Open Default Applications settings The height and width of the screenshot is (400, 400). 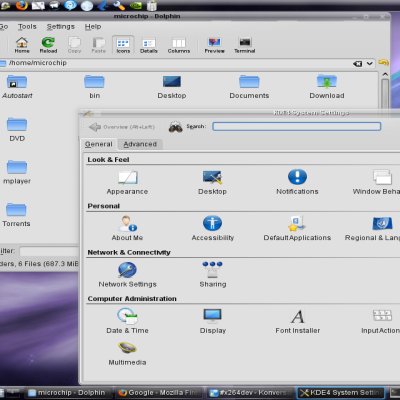pyautogui.click(x=297, y=229)
